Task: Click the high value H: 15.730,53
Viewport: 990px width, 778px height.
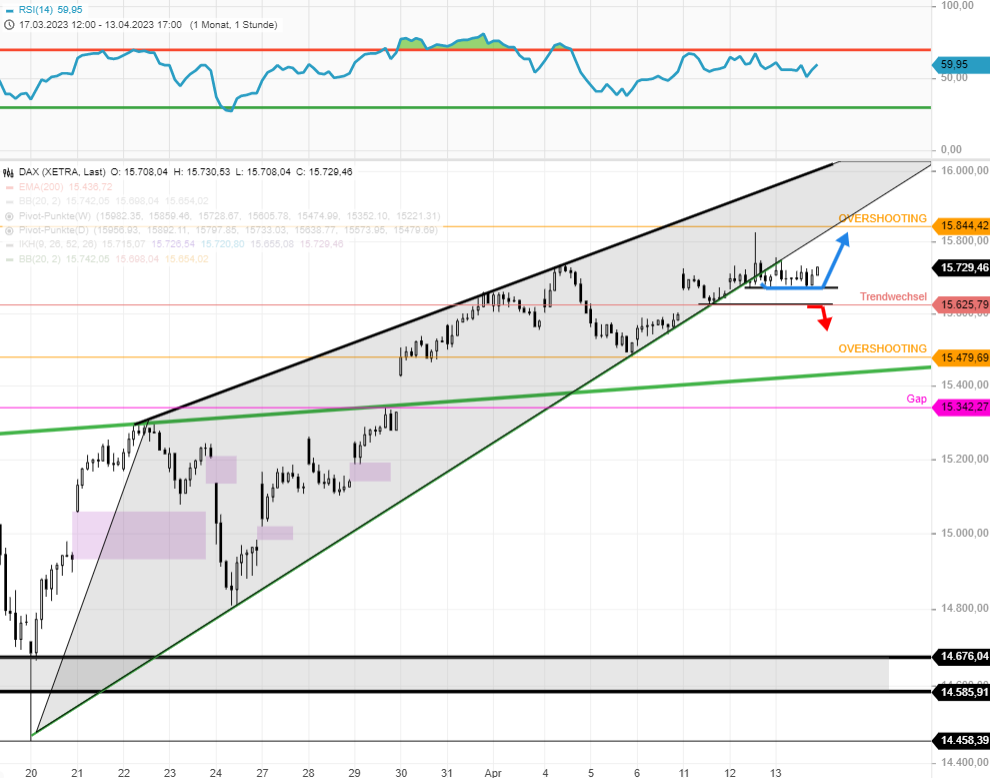Action: 202,172
